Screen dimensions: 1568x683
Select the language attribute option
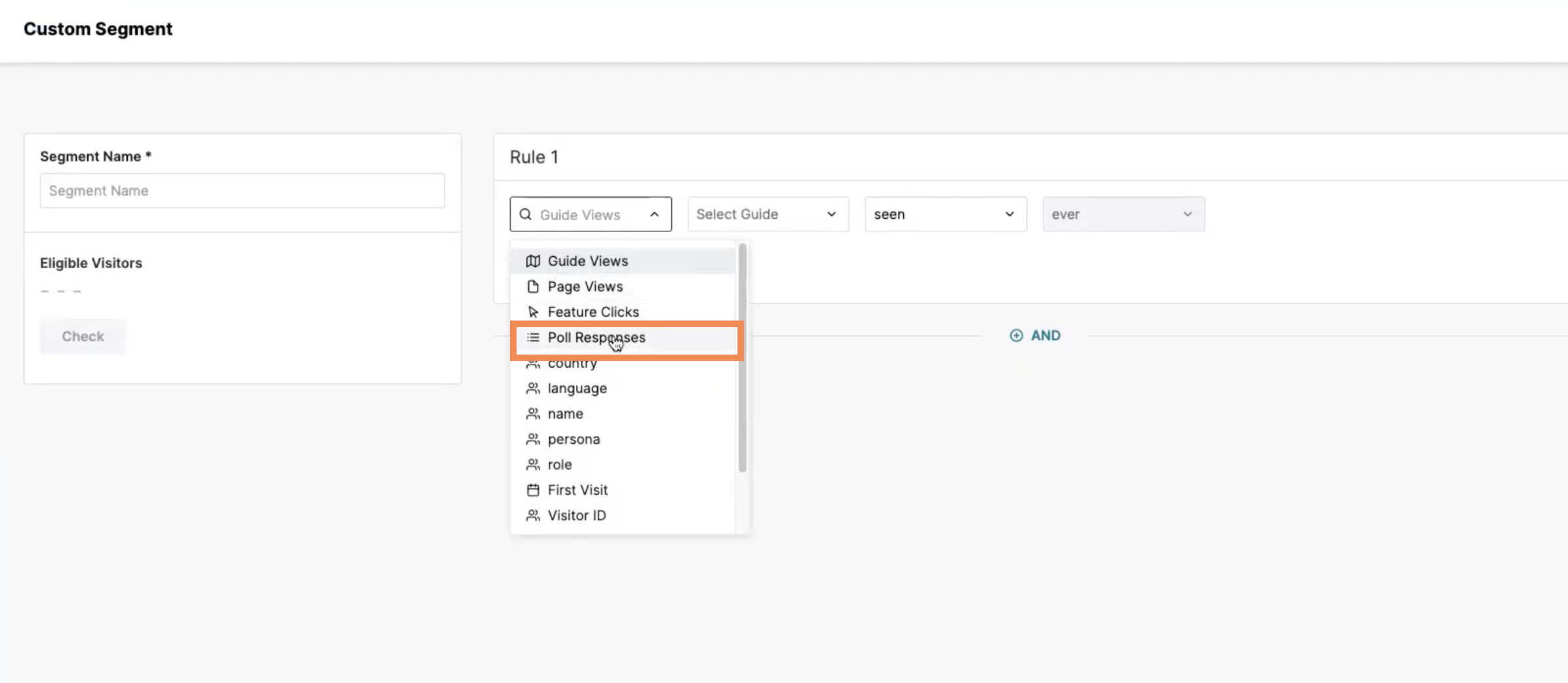[623, 388]
